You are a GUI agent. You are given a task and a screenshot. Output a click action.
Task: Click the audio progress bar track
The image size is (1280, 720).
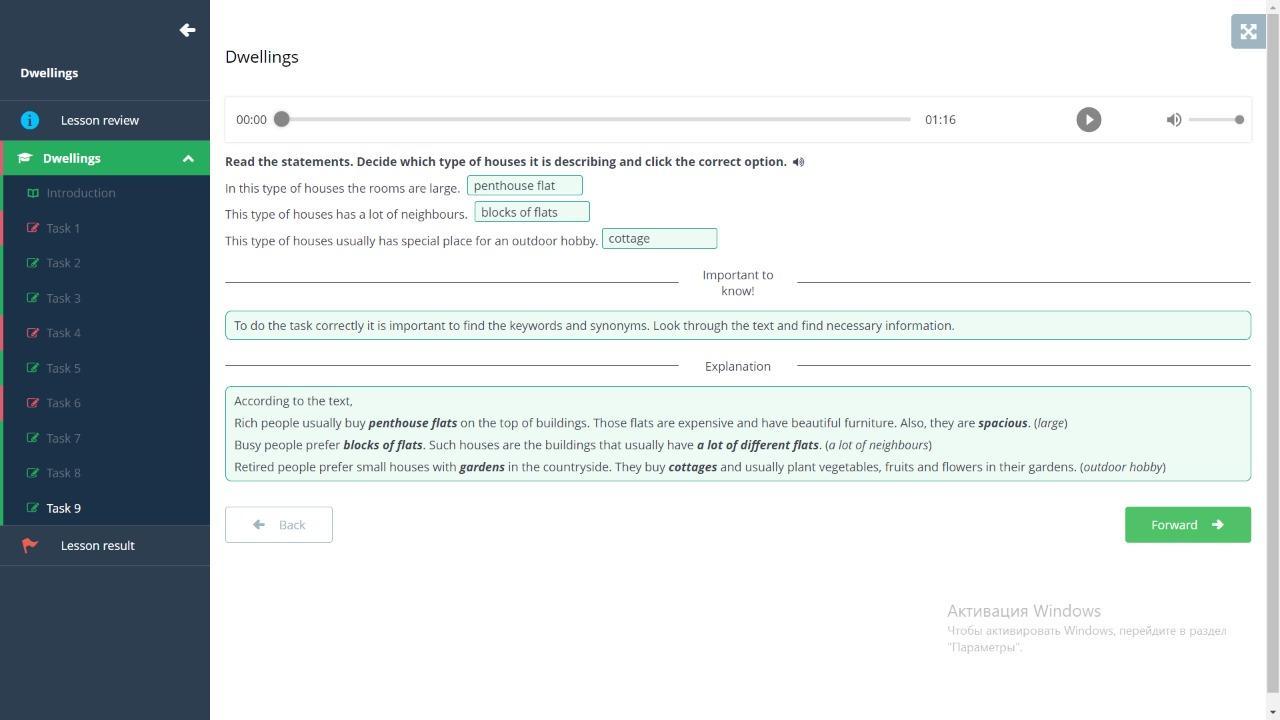point(596,120)
